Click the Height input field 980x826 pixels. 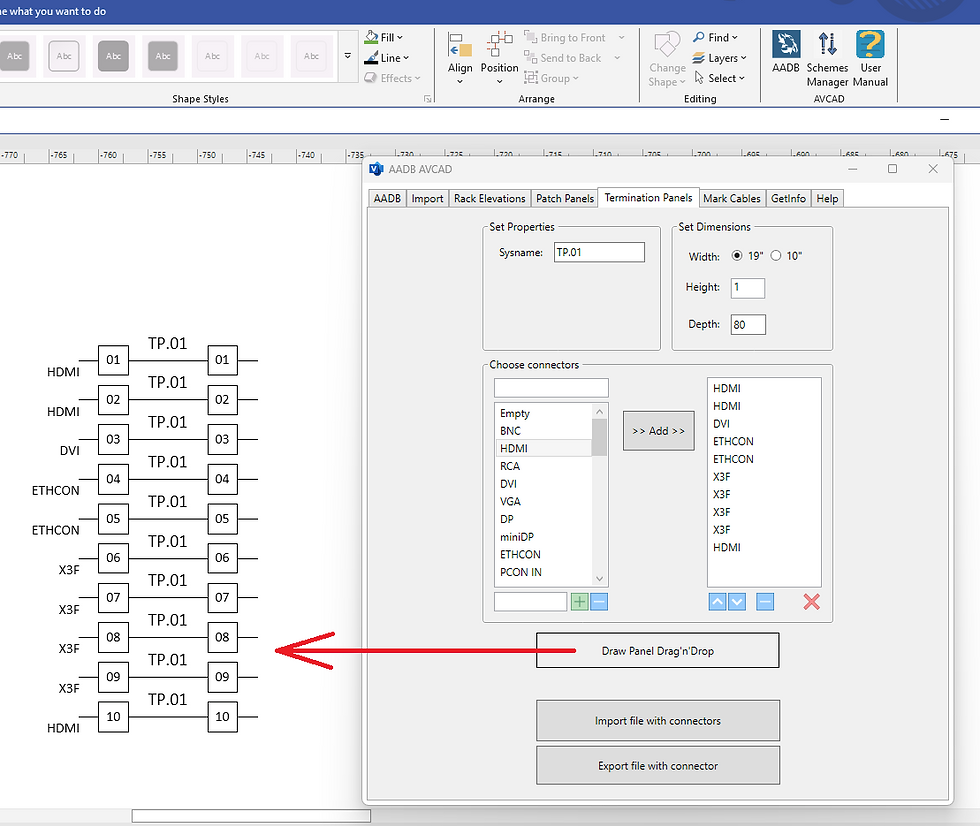748,287
